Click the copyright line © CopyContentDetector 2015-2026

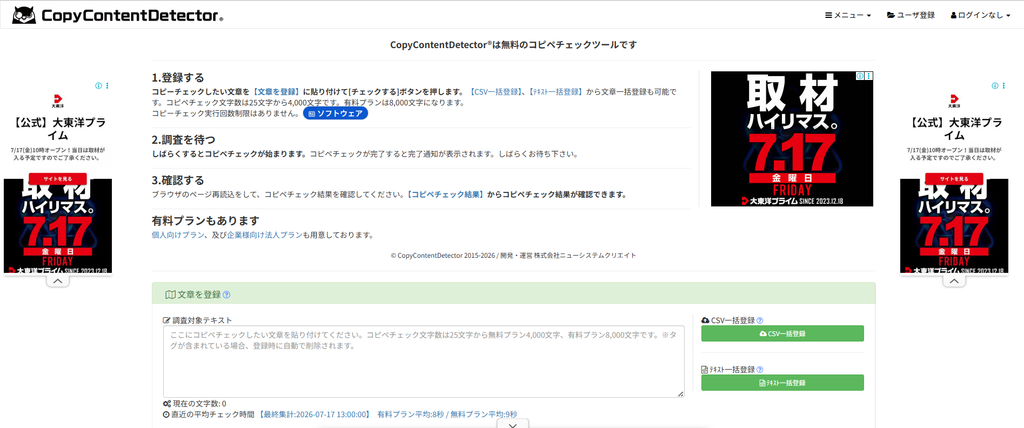coord(513,255)
